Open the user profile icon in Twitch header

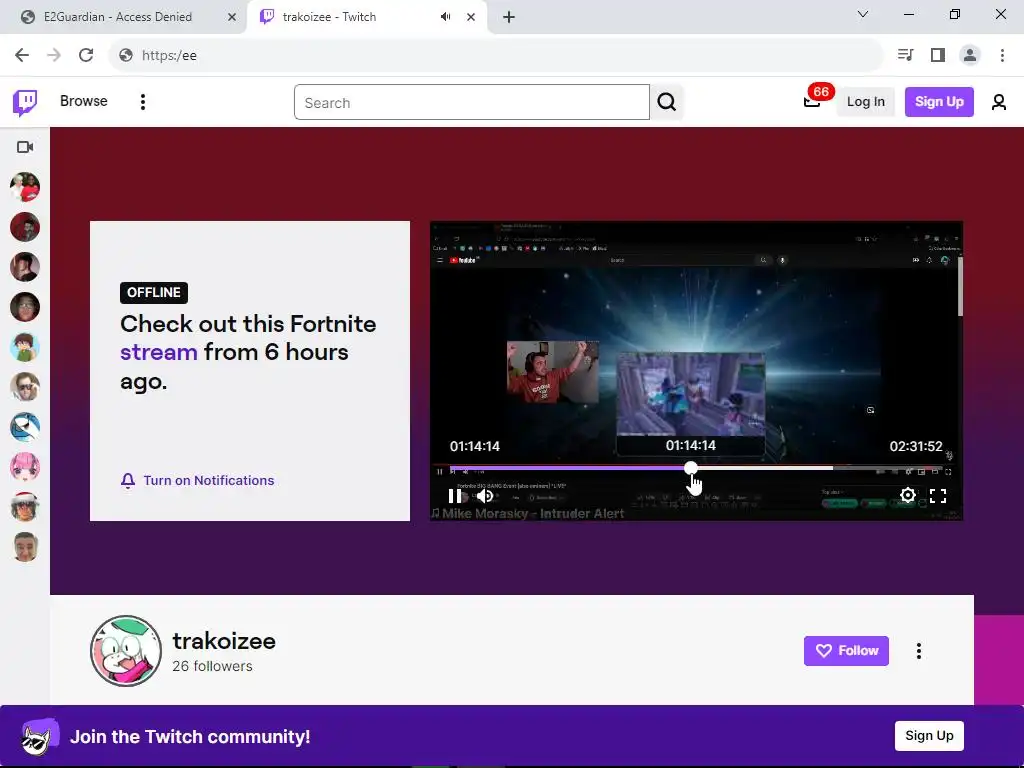coord(999,102)
